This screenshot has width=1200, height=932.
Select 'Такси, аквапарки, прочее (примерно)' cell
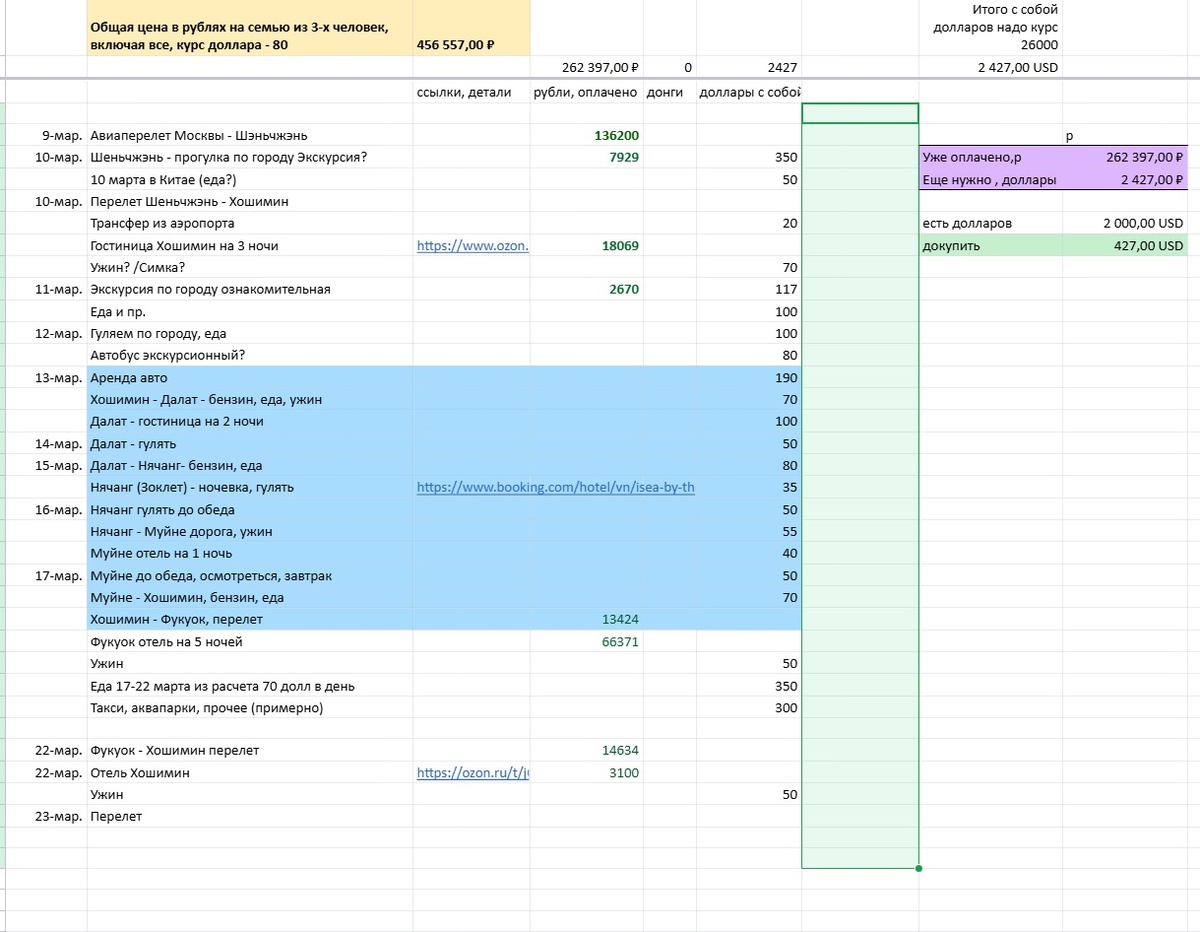[x=250, y=708]
